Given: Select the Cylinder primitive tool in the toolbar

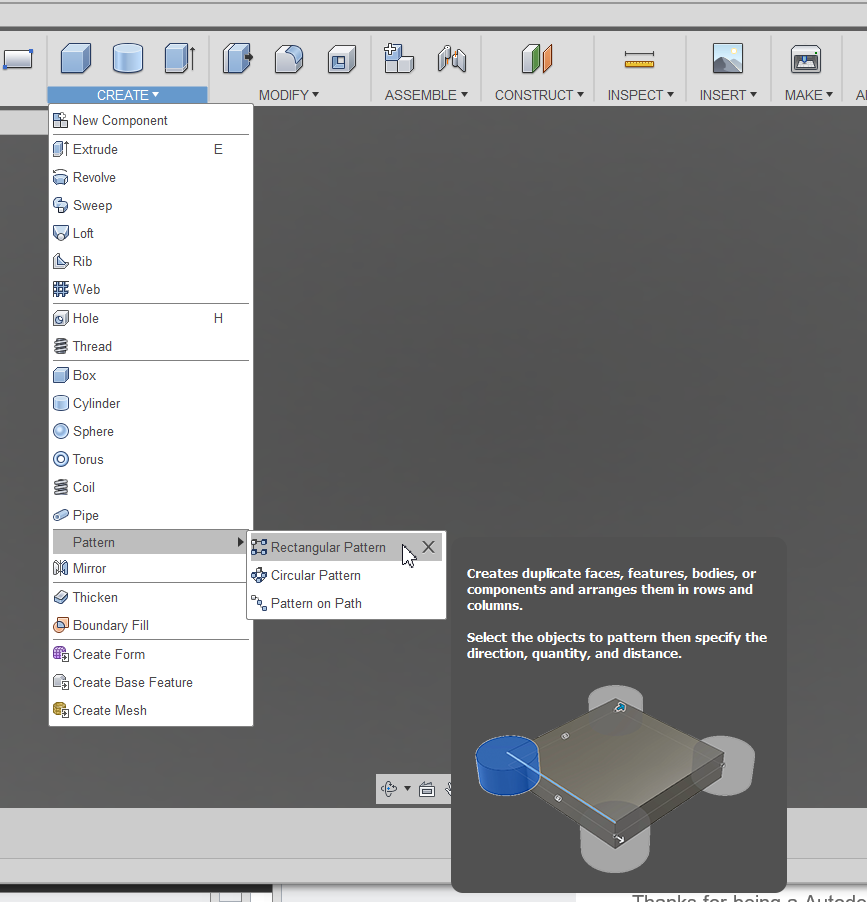Looking at the screenshot, I should (128, 59).
